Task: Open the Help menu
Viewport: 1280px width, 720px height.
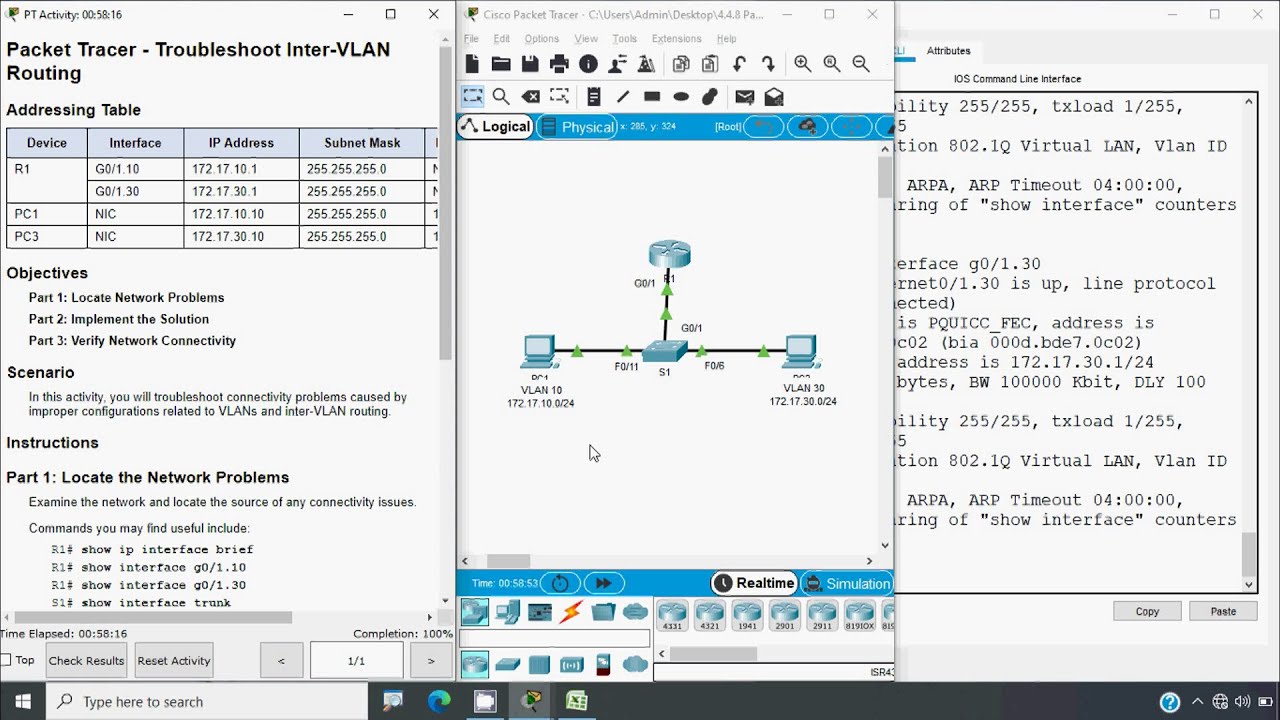Action: tap(726, 39)
